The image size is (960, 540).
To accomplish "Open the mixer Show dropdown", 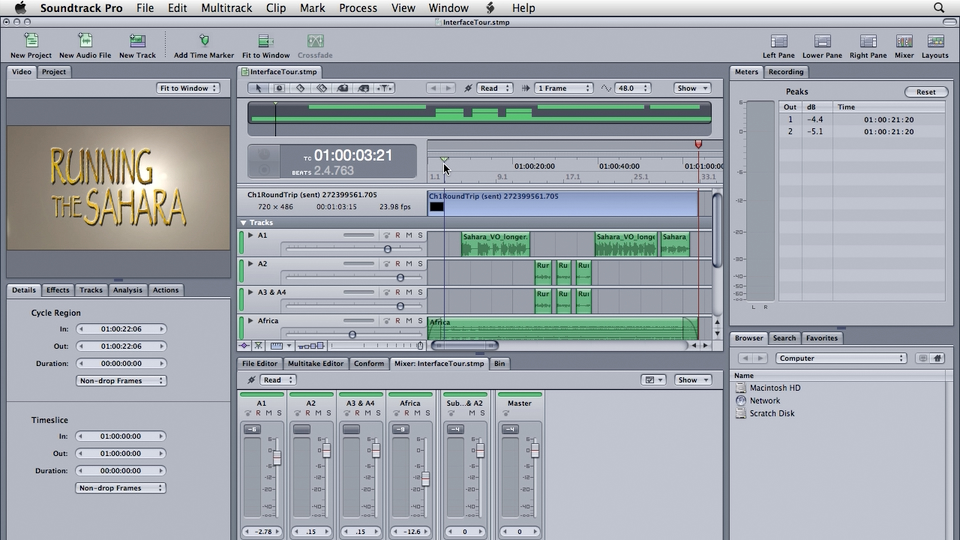I will click(693, 380).
